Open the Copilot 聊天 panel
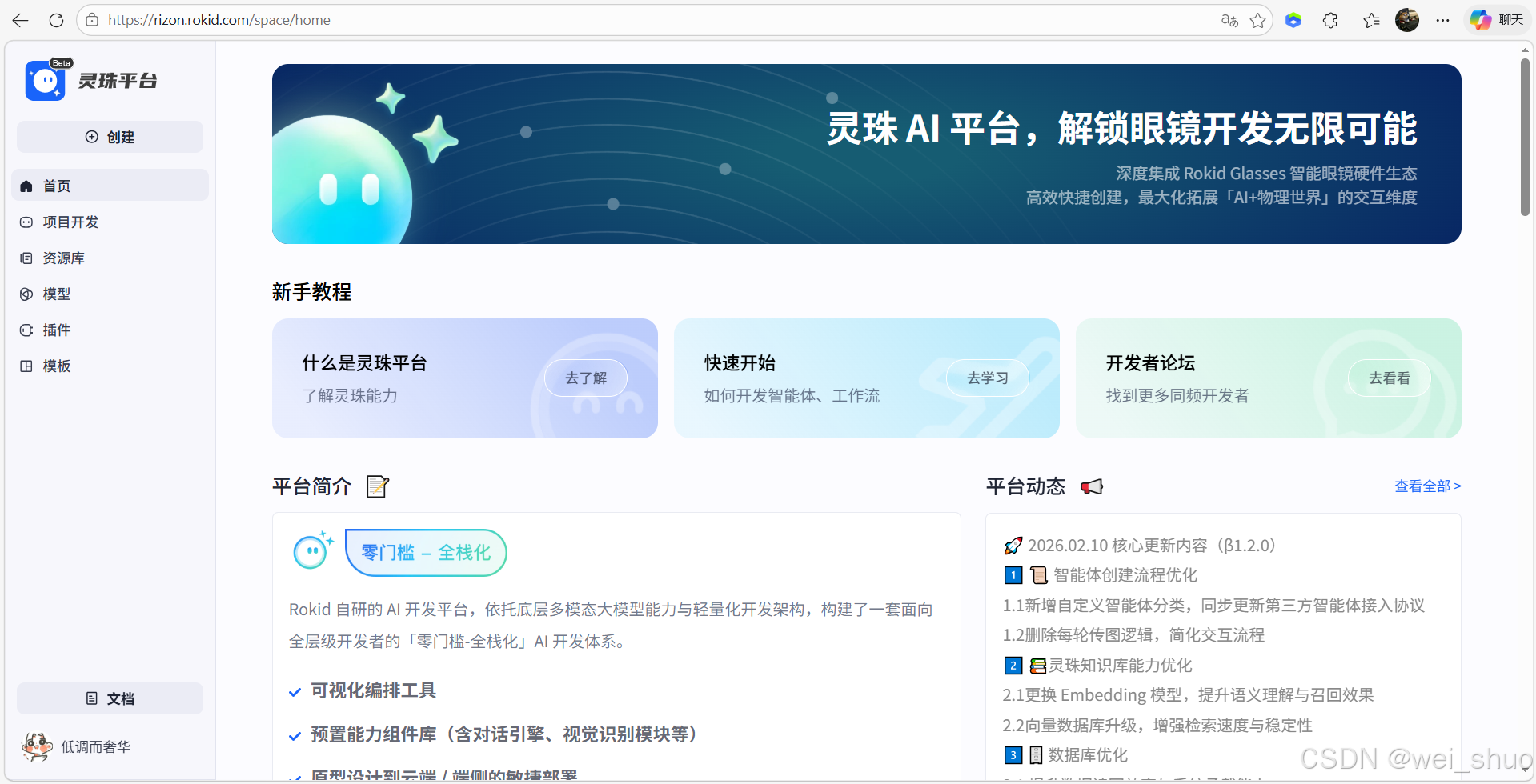 pyautogui.click(x=1496, y=20)
